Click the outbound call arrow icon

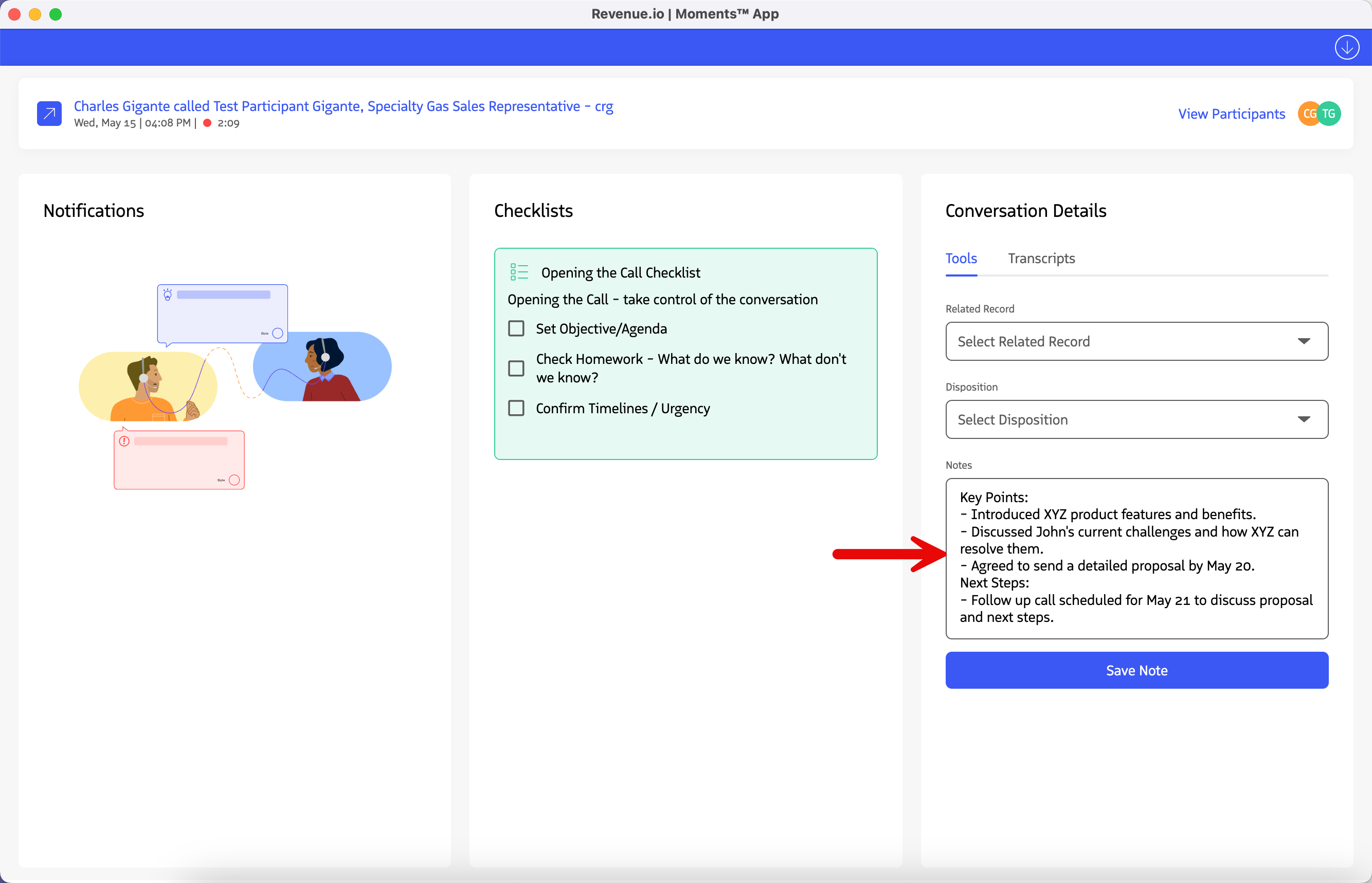click(49, 114)
